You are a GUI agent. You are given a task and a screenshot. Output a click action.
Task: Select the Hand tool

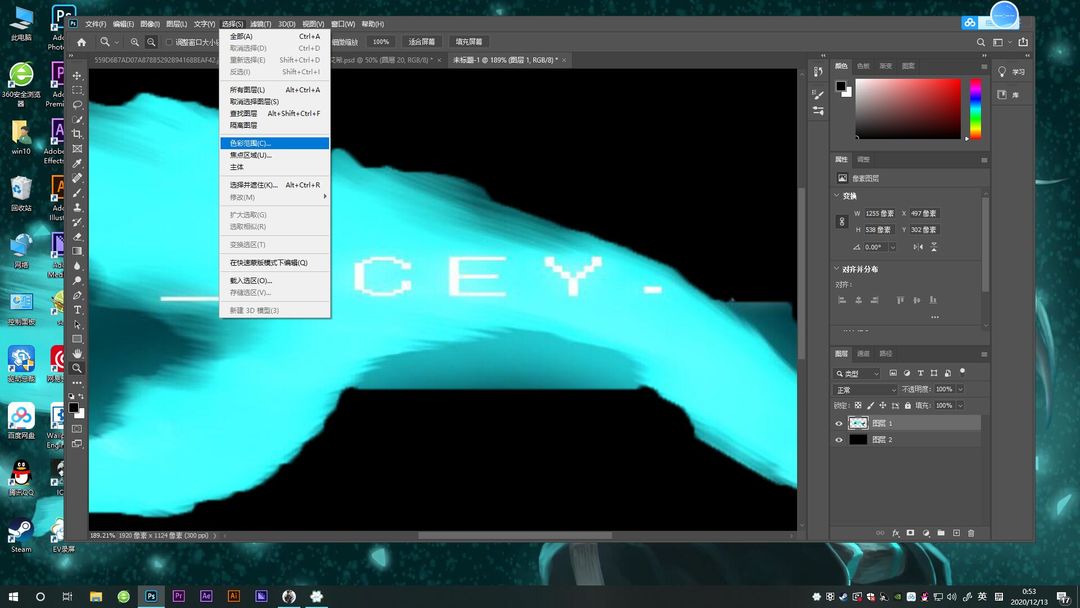pos(77,353)
